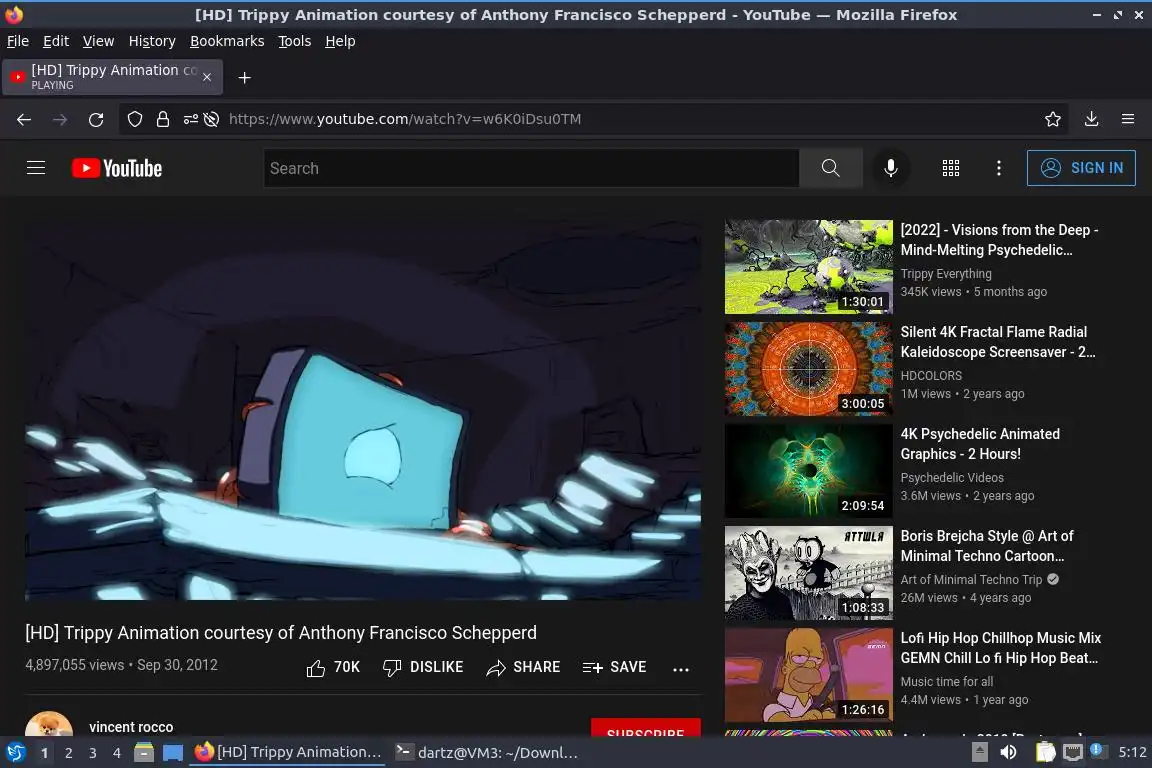Open 4K Psychedelic Animated Graphics thumbnail
The height and width of the screenshot is (768, 1152).
808,471
